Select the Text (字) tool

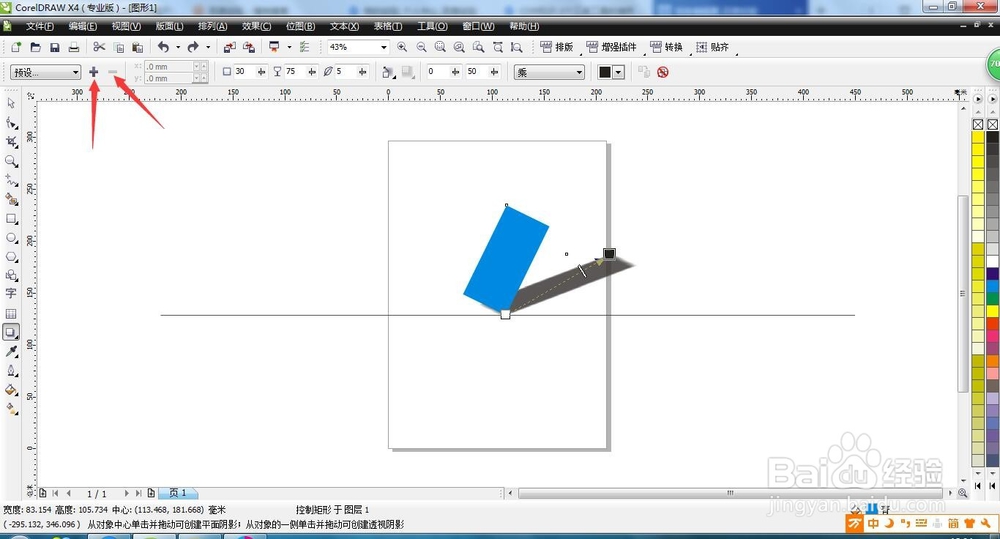[x=11, y=294]
